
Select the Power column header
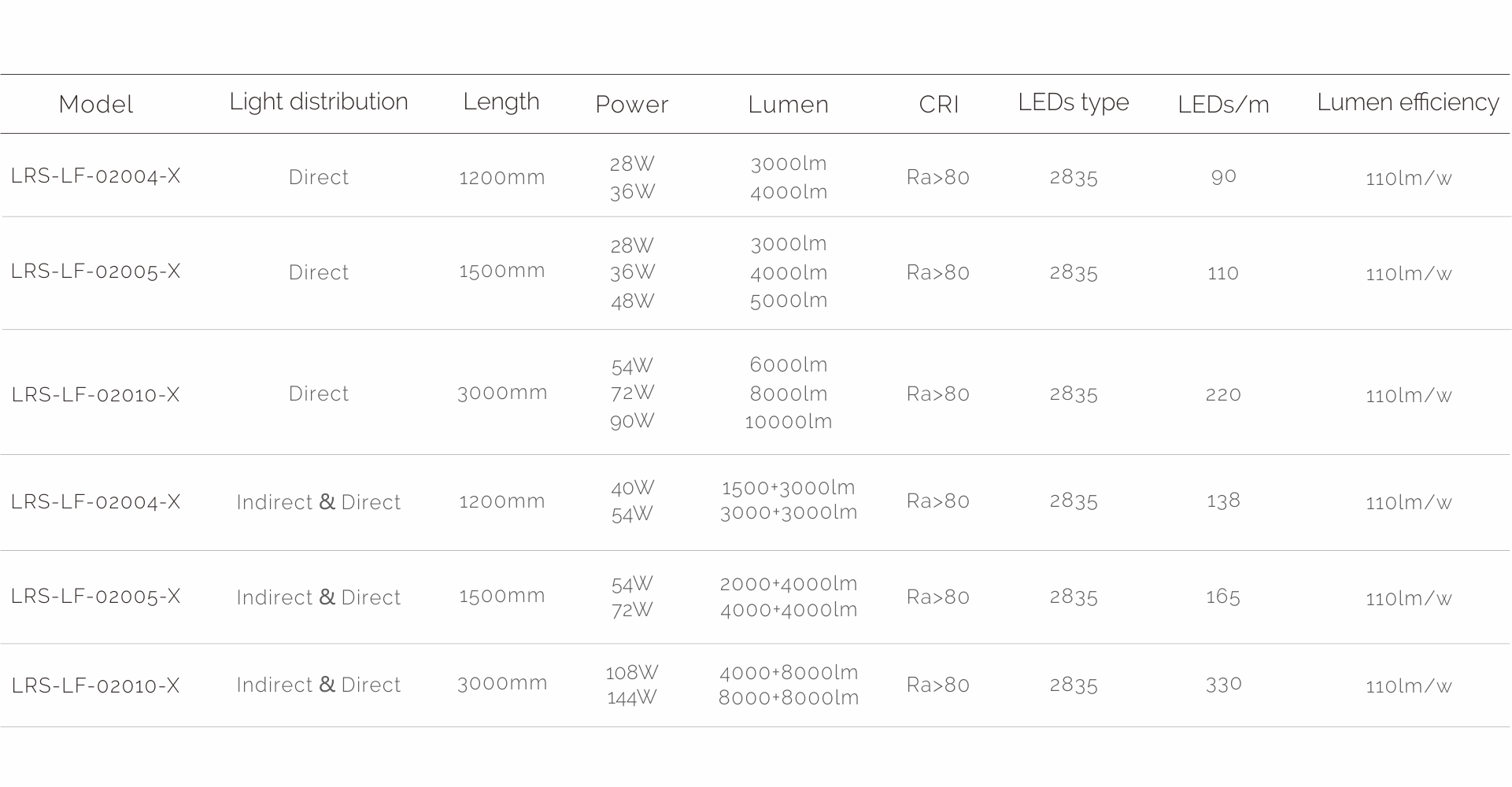632,104
